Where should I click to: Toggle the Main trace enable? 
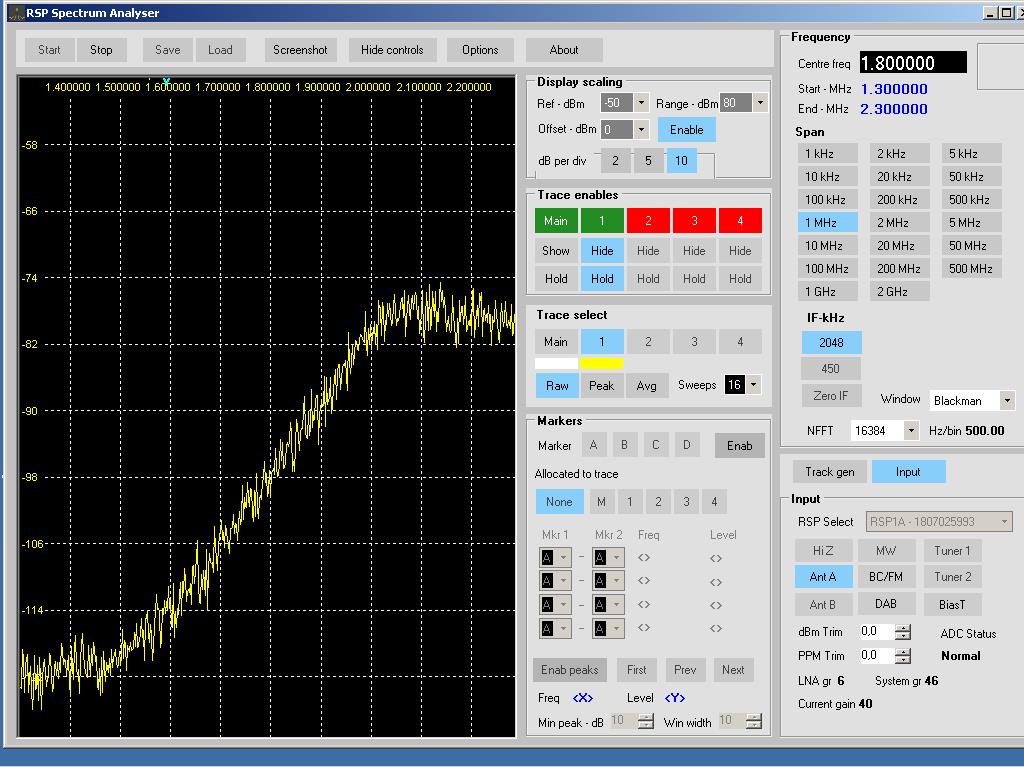coord(556,221)
